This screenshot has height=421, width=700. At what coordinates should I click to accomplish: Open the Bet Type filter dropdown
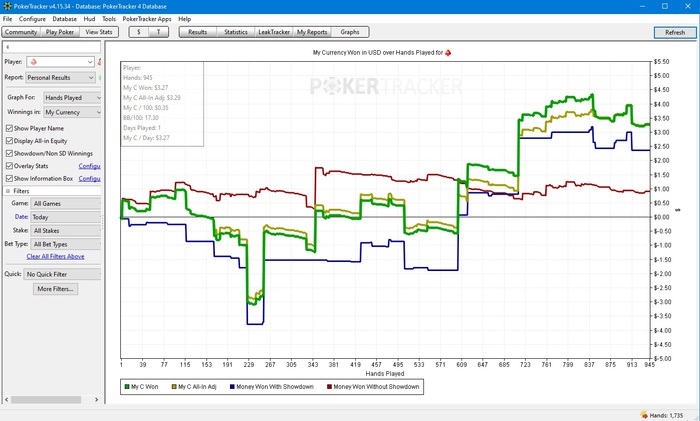66,244
